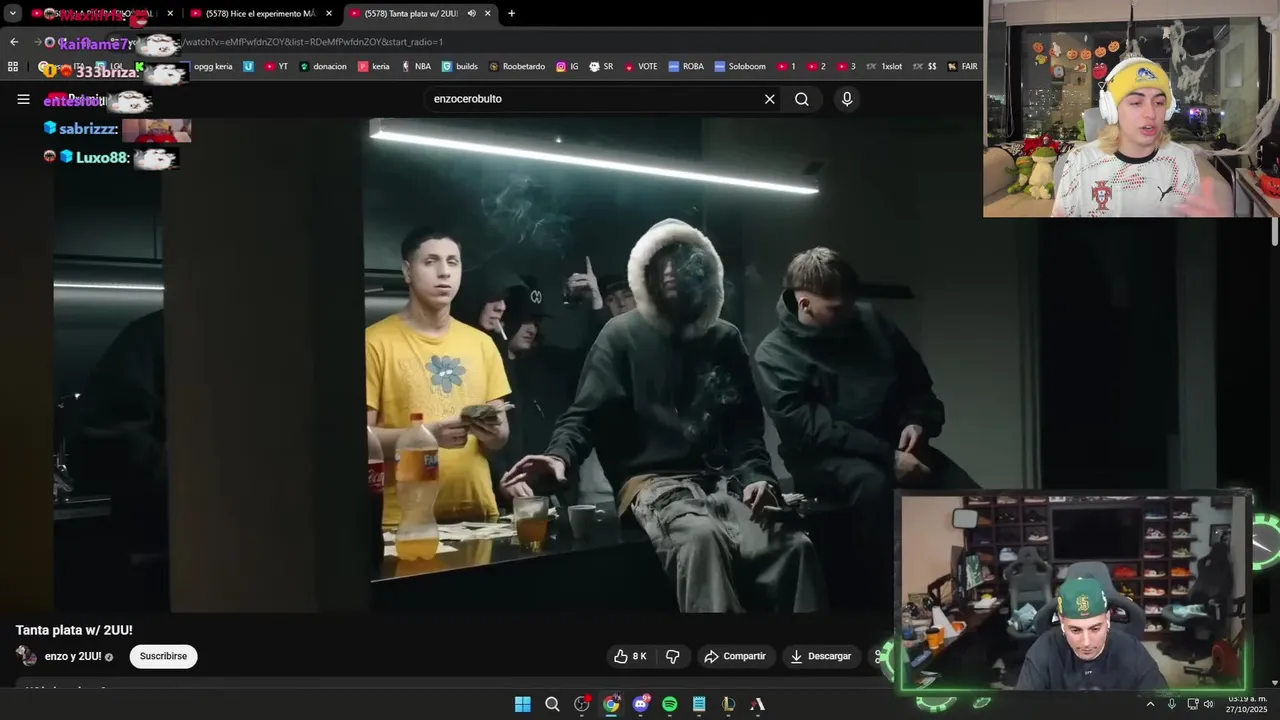Open the OBS Studio taskbar icon
The image size is (1280, 720).
click(x=582, y=704)
